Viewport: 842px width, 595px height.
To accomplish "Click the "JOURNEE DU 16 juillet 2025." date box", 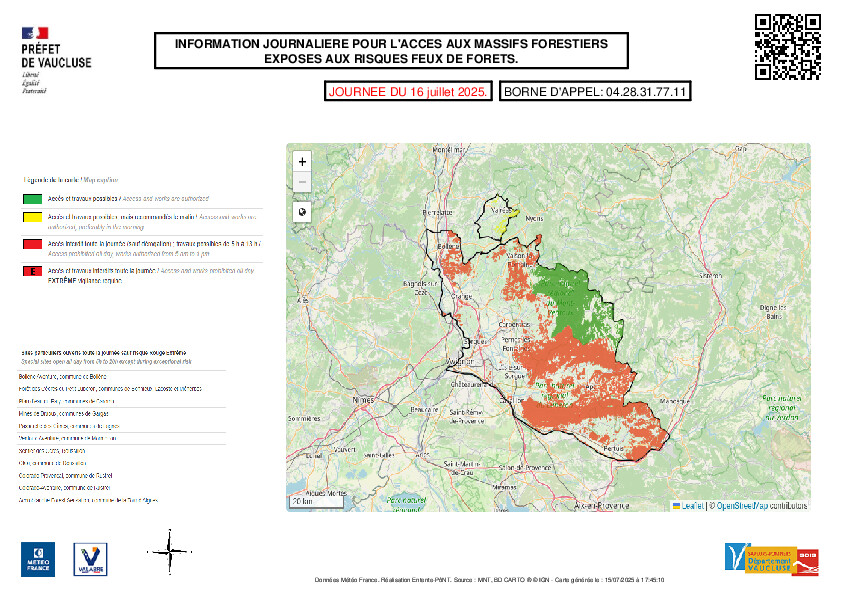I will point(408,91).
